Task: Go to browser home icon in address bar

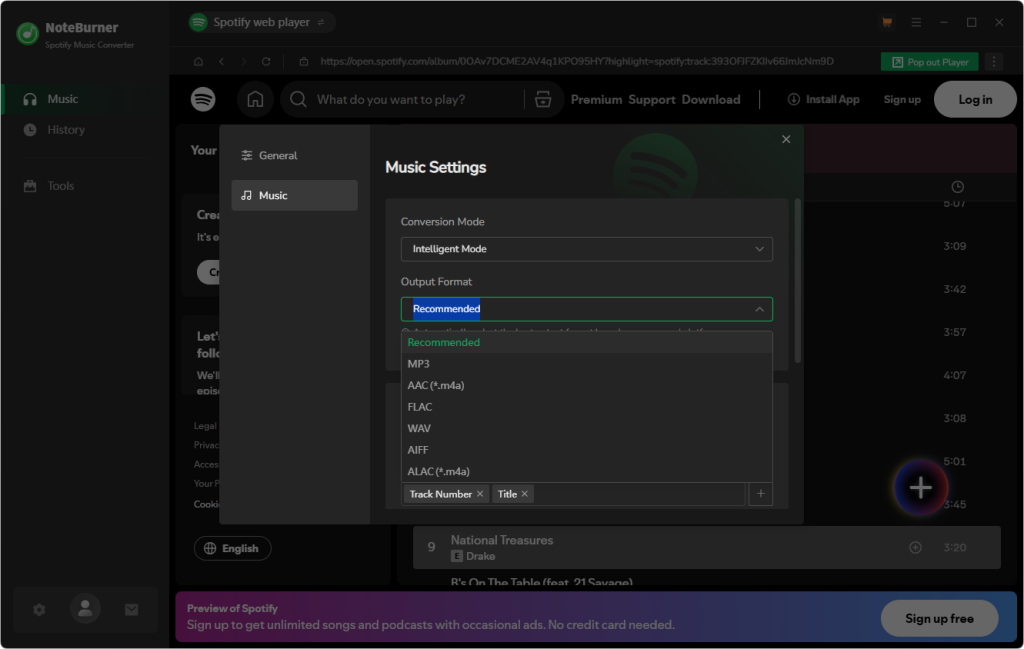Action: 199,61
